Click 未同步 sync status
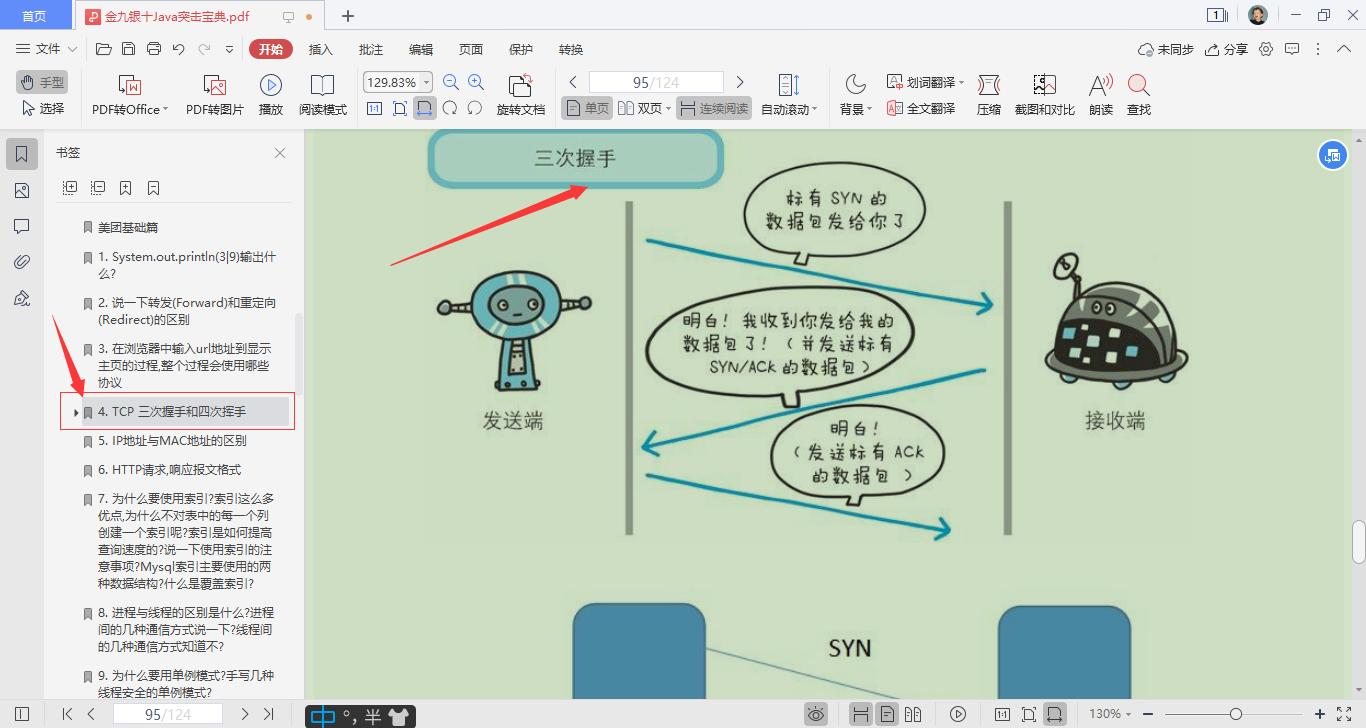The height and width of the screenshot is (728, 1366). (x=1166, y=49)
